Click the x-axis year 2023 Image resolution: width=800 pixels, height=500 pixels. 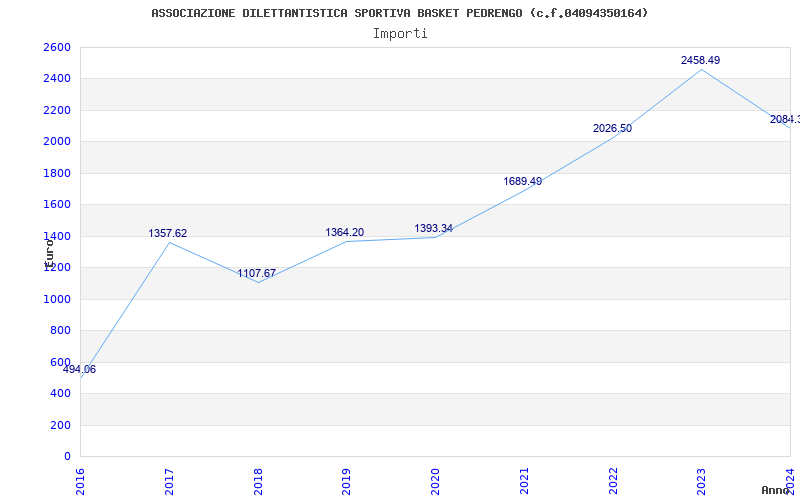click(x=702, y=481)
